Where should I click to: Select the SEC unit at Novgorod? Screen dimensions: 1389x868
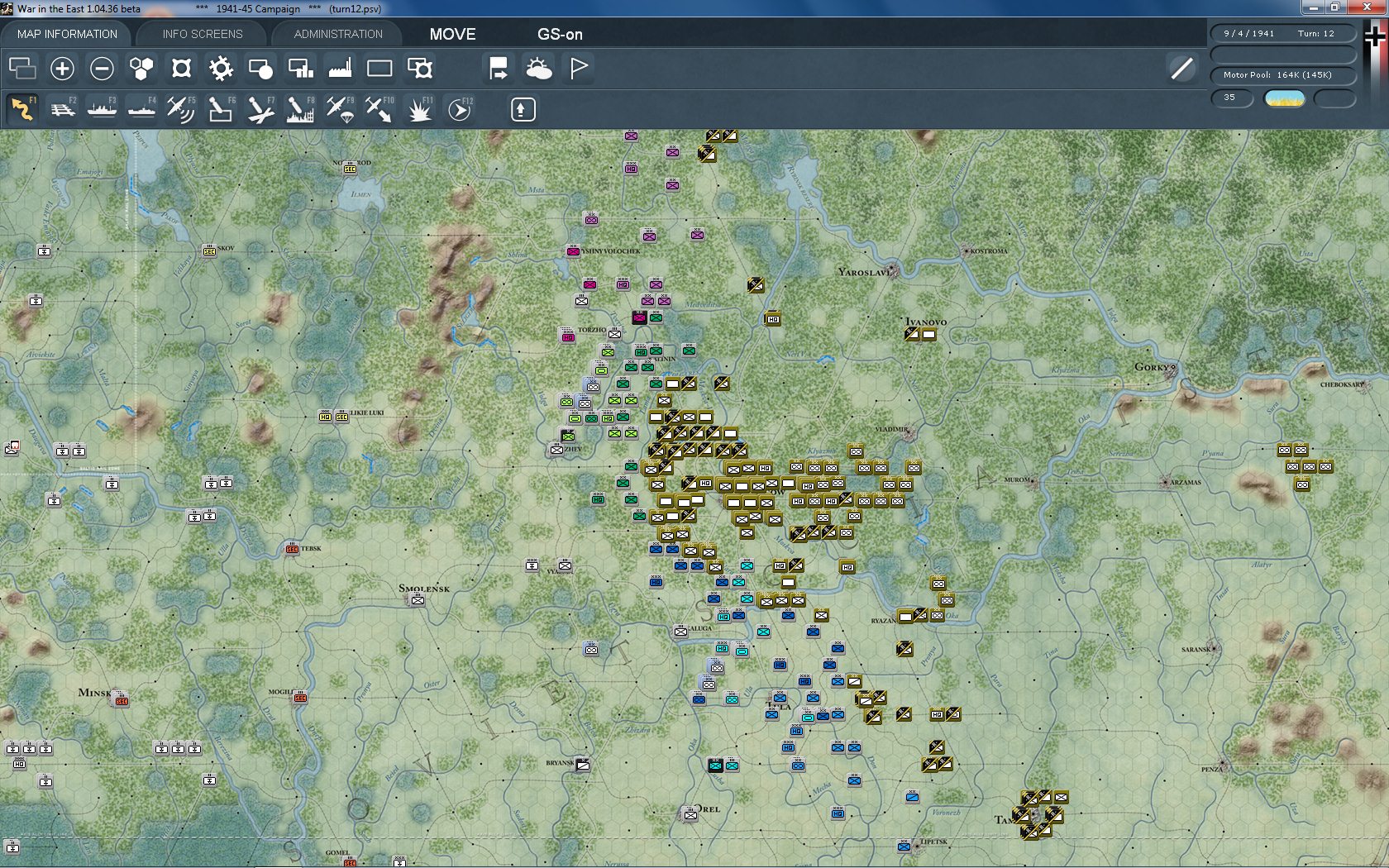[x=350, y=168]
